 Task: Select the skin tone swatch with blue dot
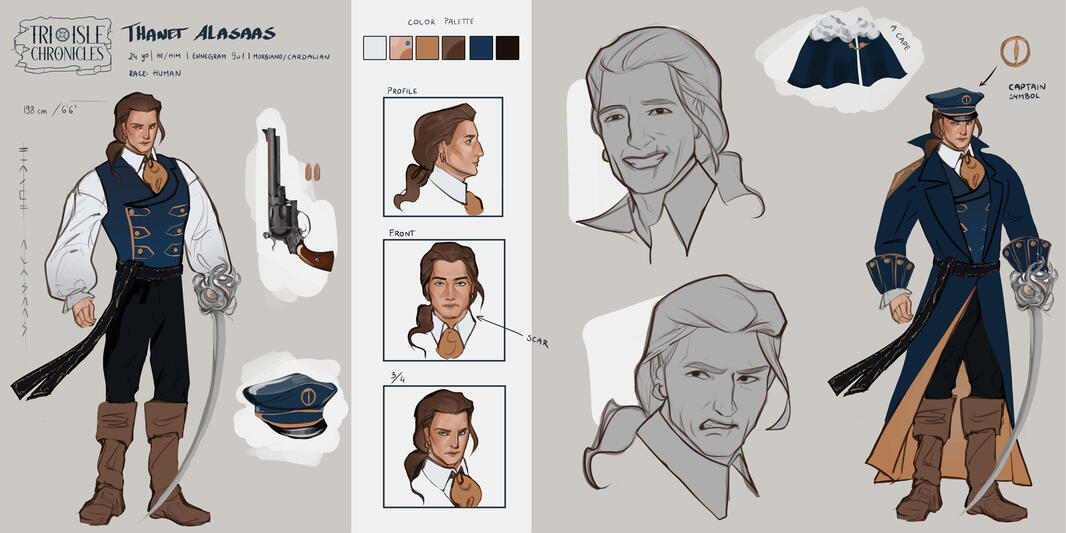click(x=401, y=48)
